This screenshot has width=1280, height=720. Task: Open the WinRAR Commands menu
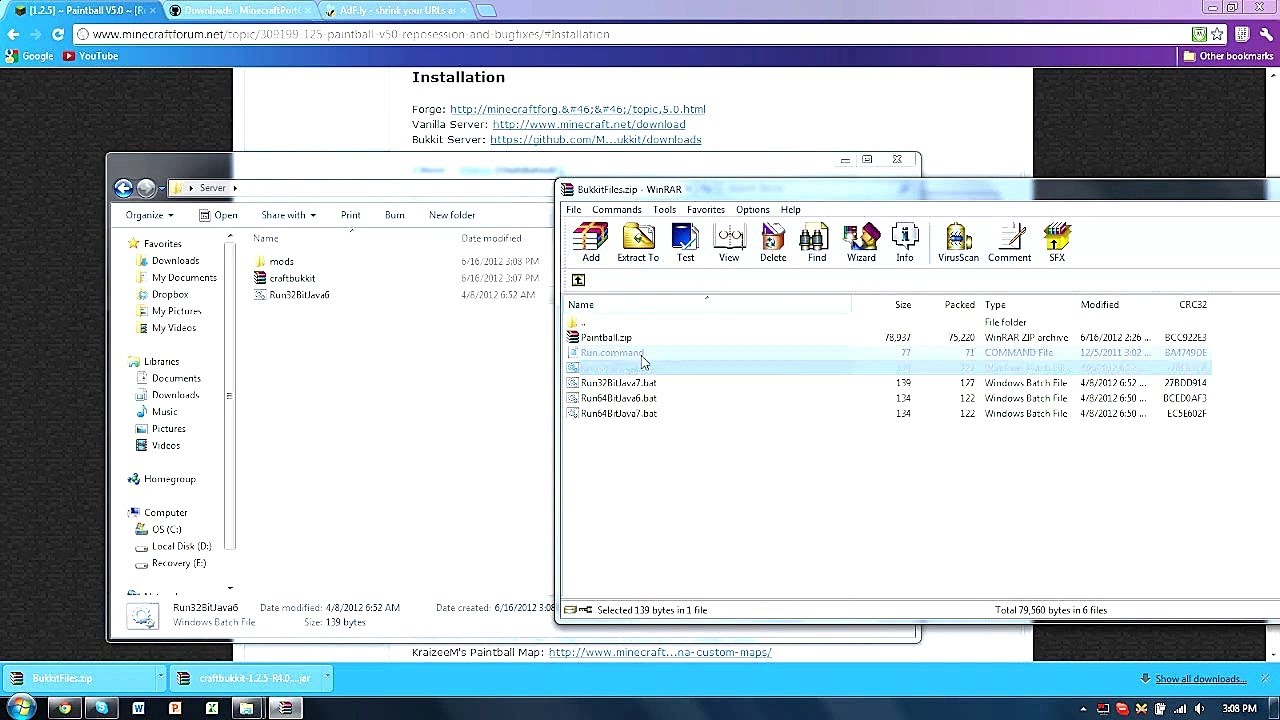coord(616,210)
